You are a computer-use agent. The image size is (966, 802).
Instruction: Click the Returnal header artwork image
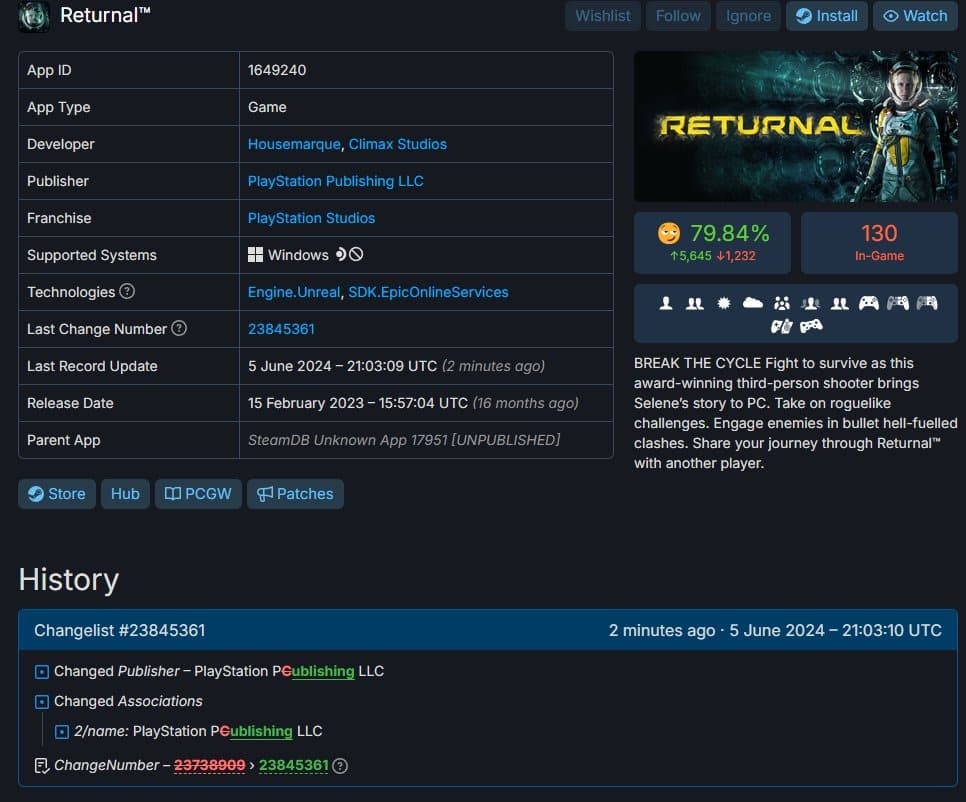(795, 126)
